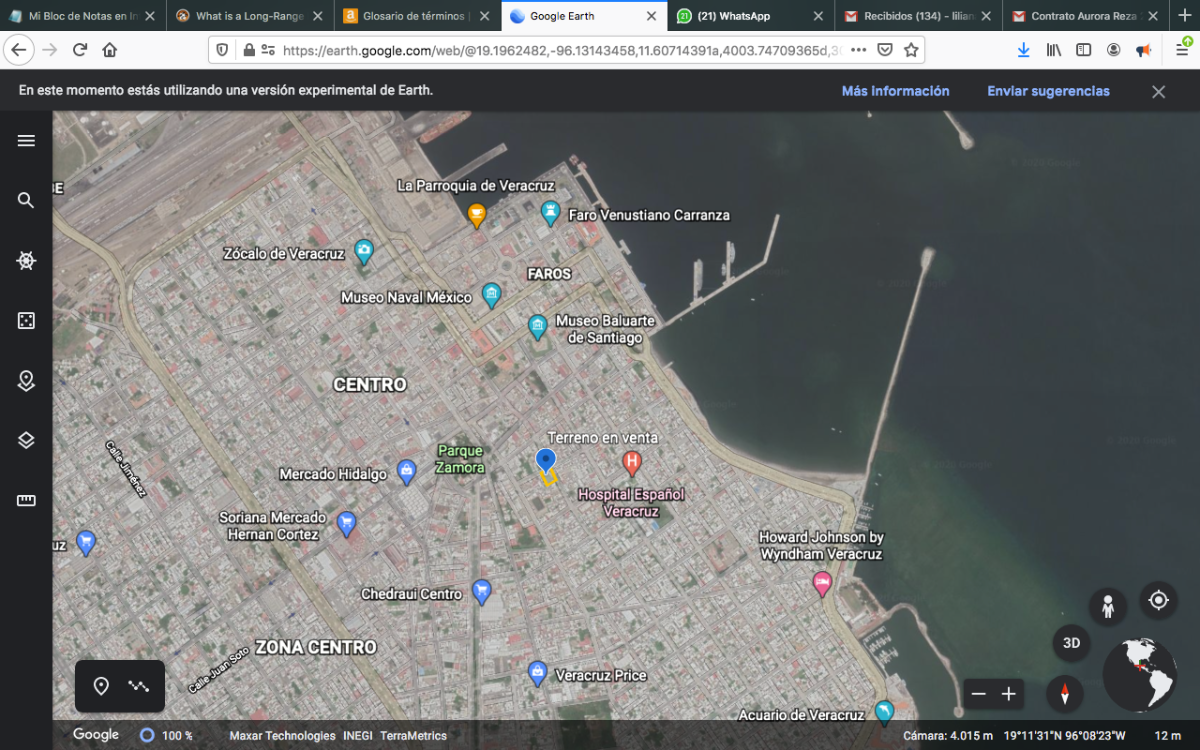Select the Measure distance ruler tool
Screen dimensions: 1200x750
(x=26, y=501)
